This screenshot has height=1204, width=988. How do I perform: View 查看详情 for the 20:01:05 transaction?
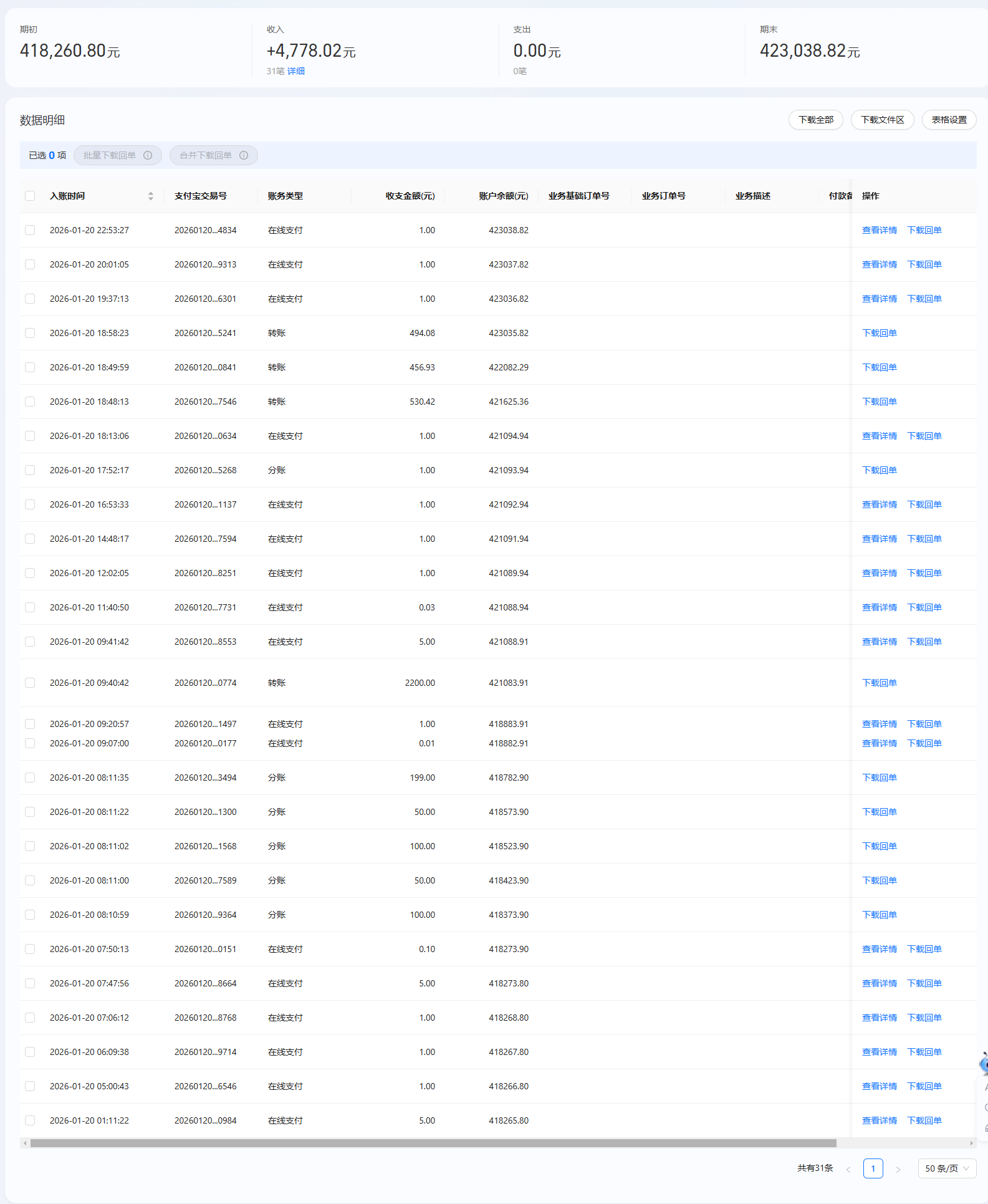879,264
